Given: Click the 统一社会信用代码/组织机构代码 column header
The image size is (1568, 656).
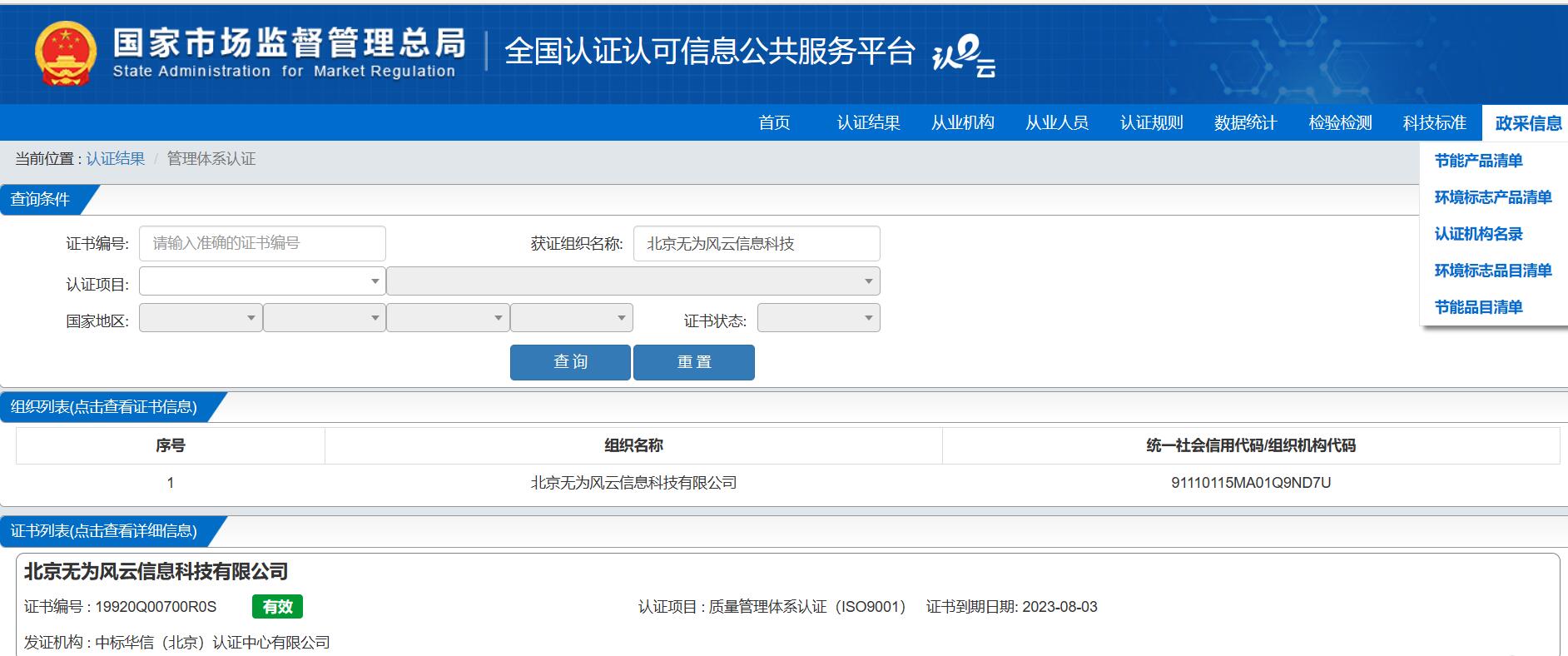Looking at the screenshot, I should click(1251, 445).
